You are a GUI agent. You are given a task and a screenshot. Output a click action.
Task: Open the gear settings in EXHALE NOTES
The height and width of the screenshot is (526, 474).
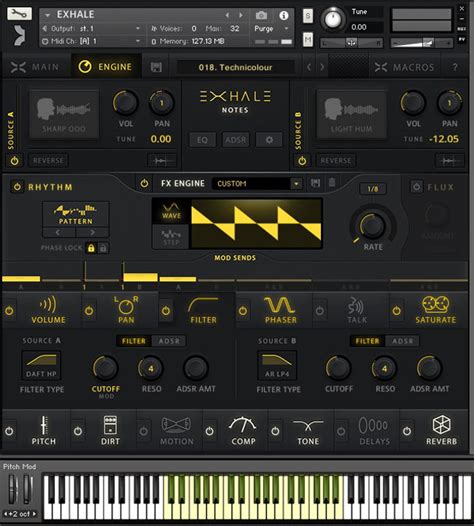pos(269,140)
